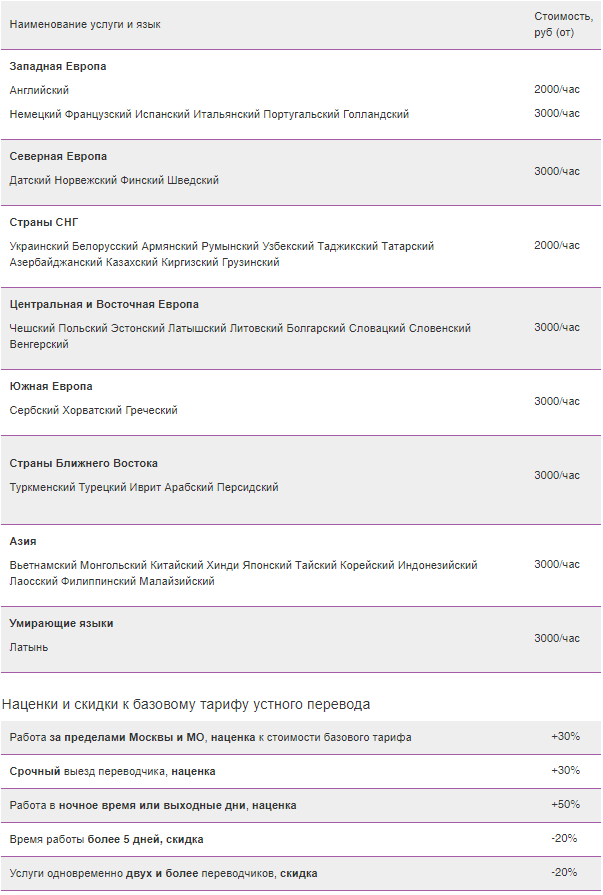
Task: Select the 'Срочный выезд переводчика' surcharge row
Action: [x=300, y=771]
